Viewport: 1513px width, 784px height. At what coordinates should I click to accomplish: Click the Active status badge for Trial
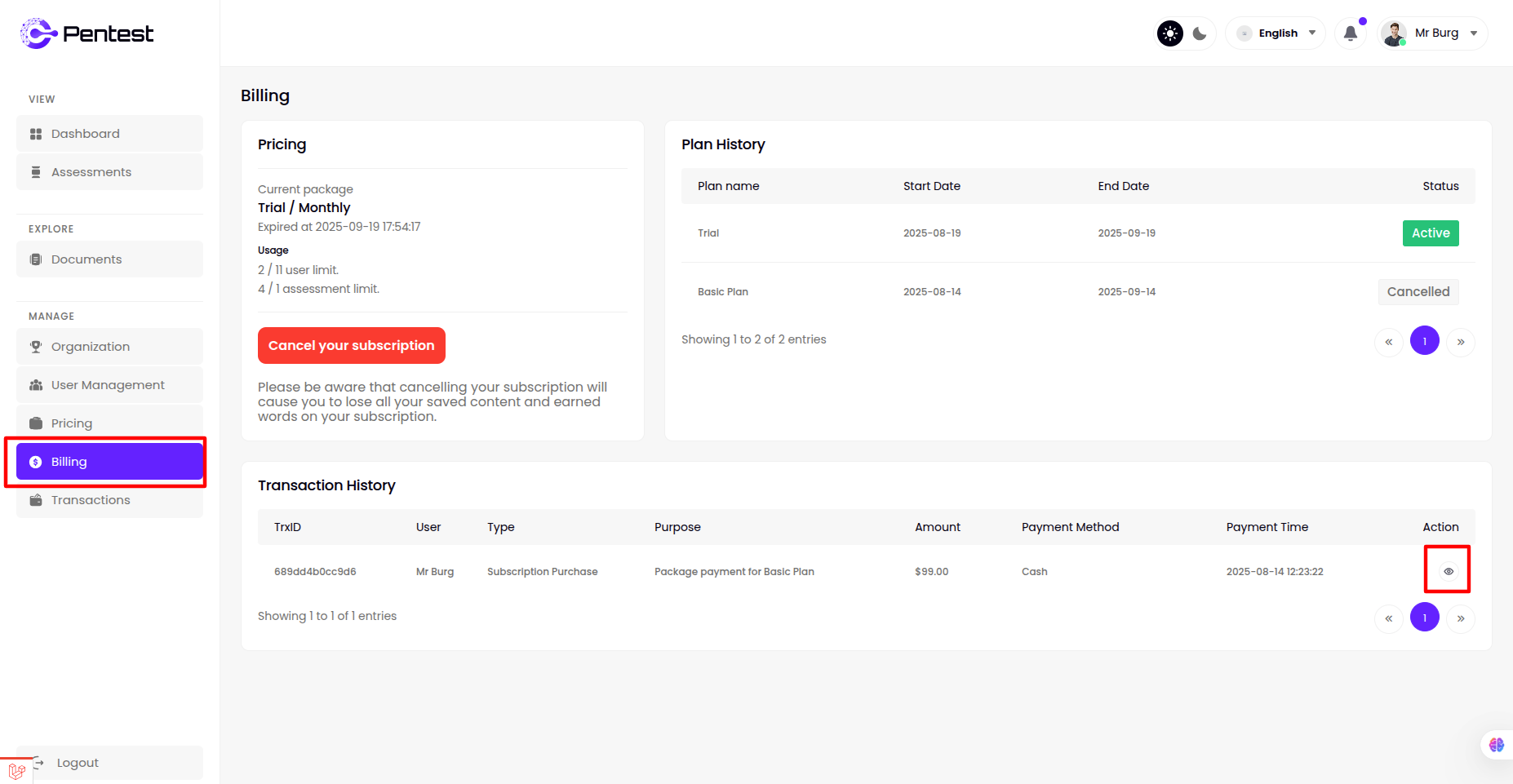click(x=1430, y=233)
